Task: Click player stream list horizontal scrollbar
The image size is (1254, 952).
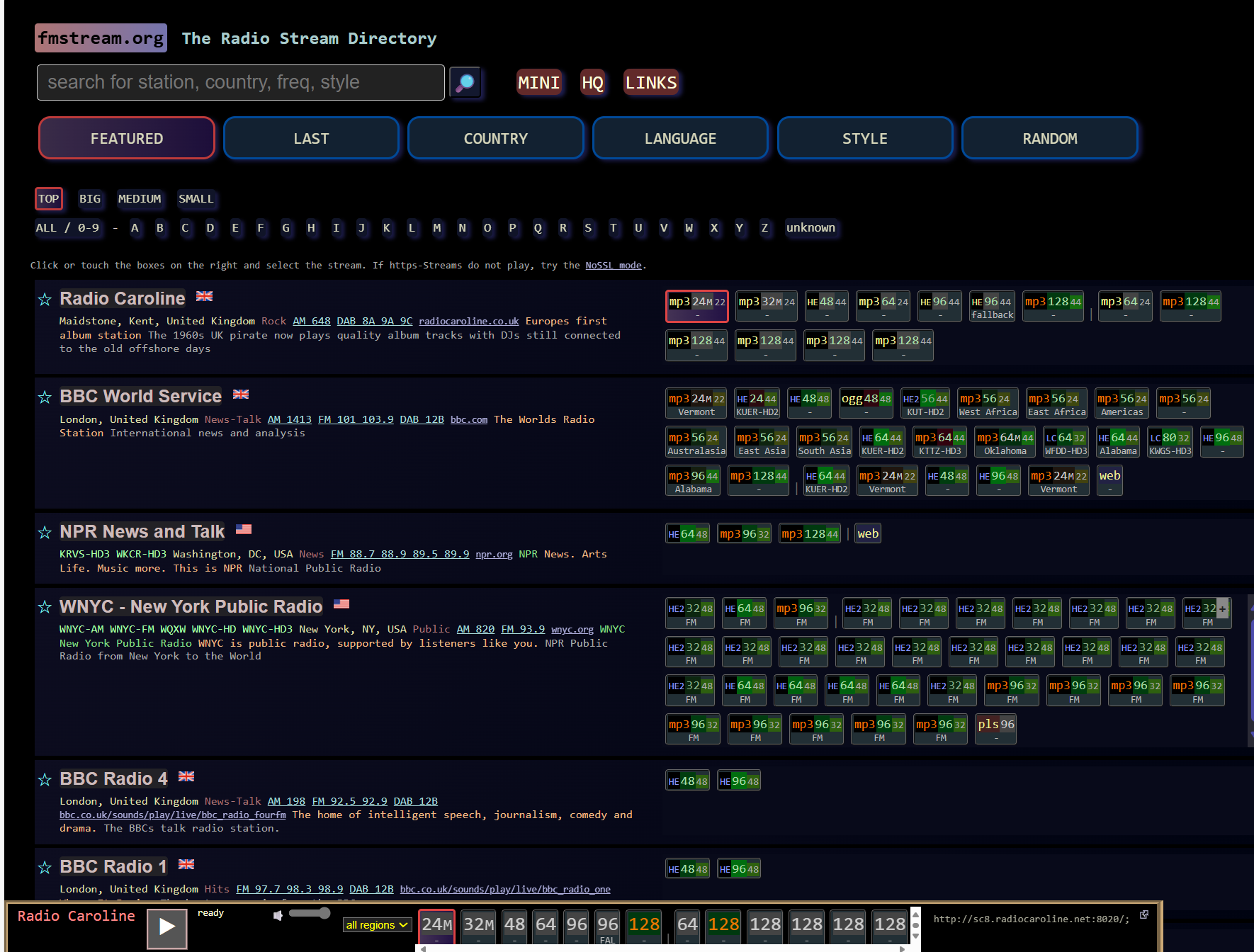Action: [x=662, y=948]
